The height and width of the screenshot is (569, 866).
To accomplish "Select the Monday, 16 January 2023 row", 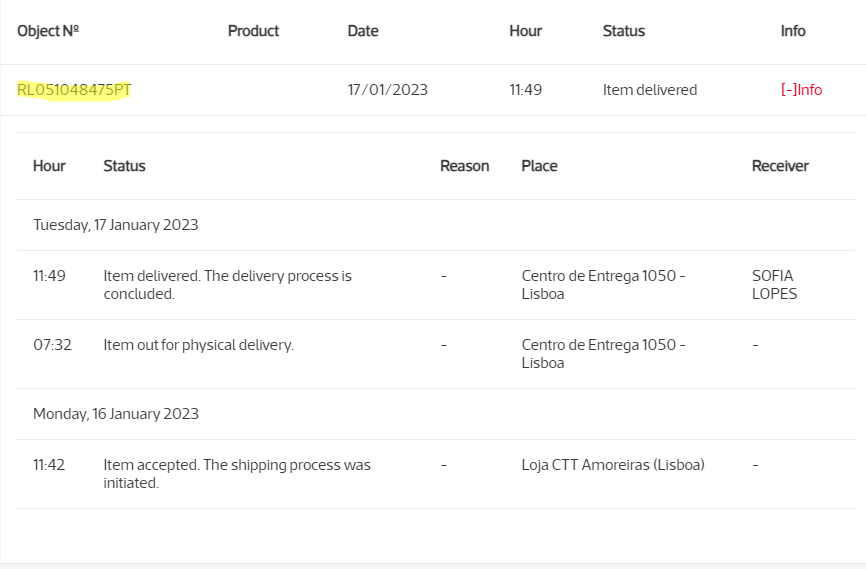I will [116, 414].
